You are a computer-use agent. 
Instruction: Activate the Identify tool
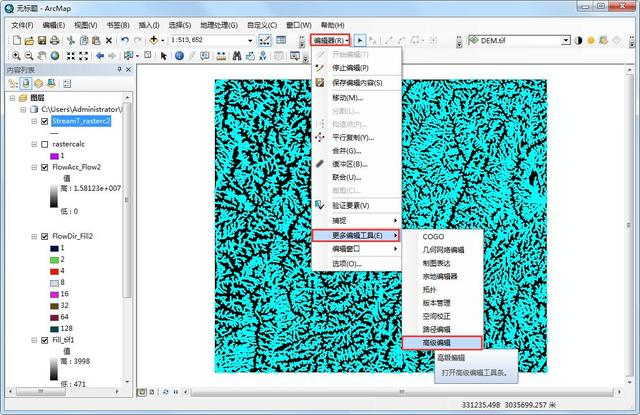tap(179, 56)
